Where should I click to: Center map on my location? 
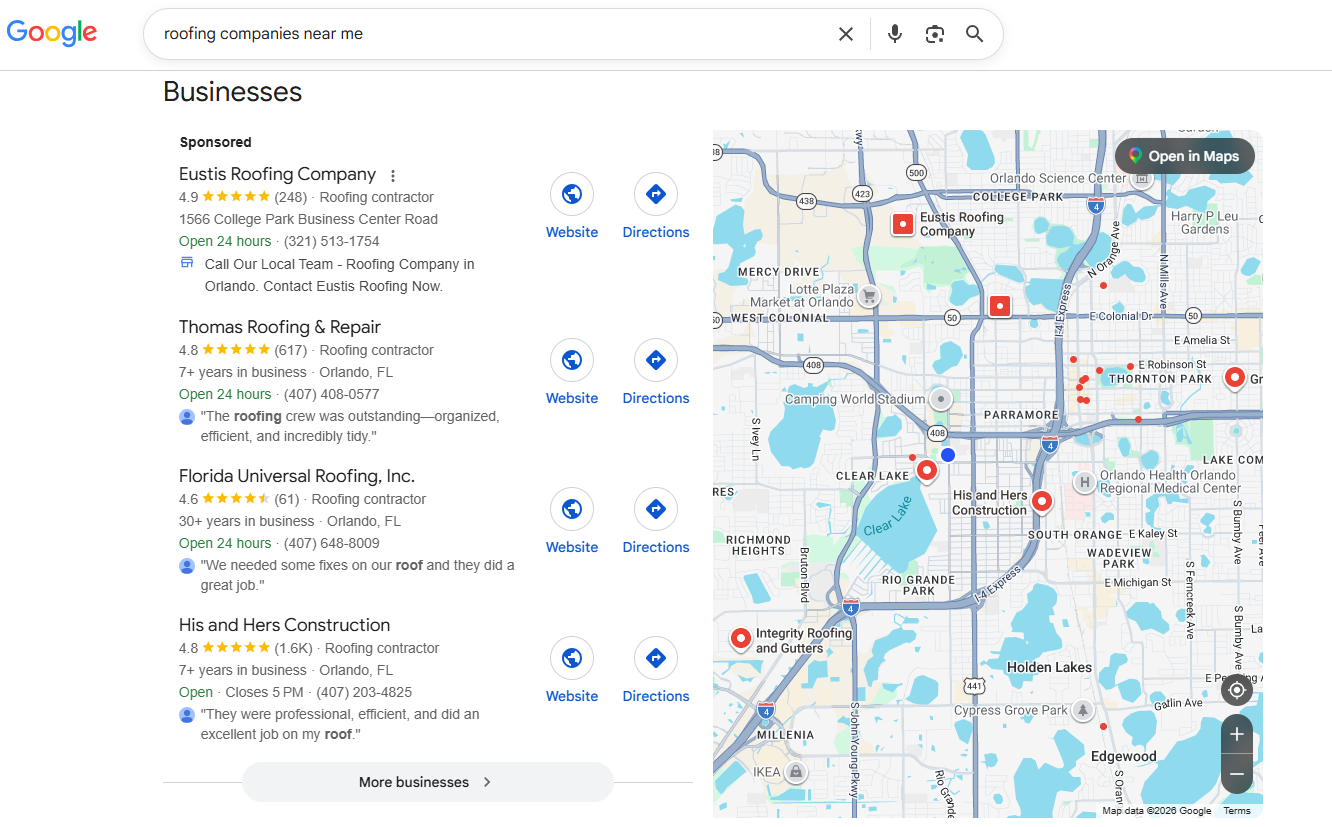click(x=1237, y=690)
